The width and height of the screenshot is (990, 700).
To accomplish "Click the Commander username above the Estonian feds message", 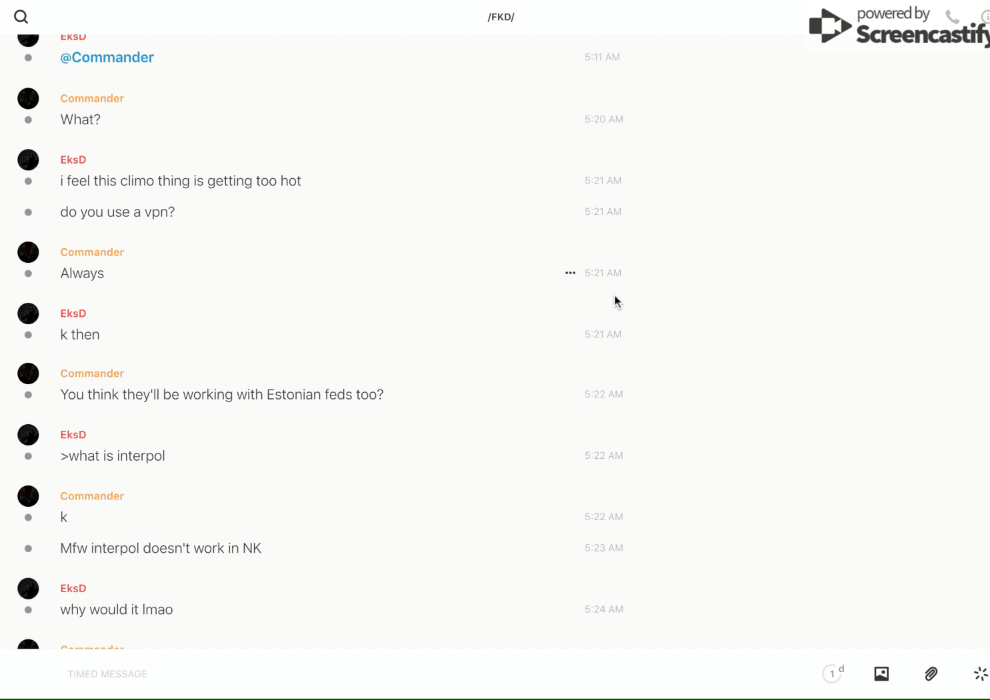I will (92, 374).
